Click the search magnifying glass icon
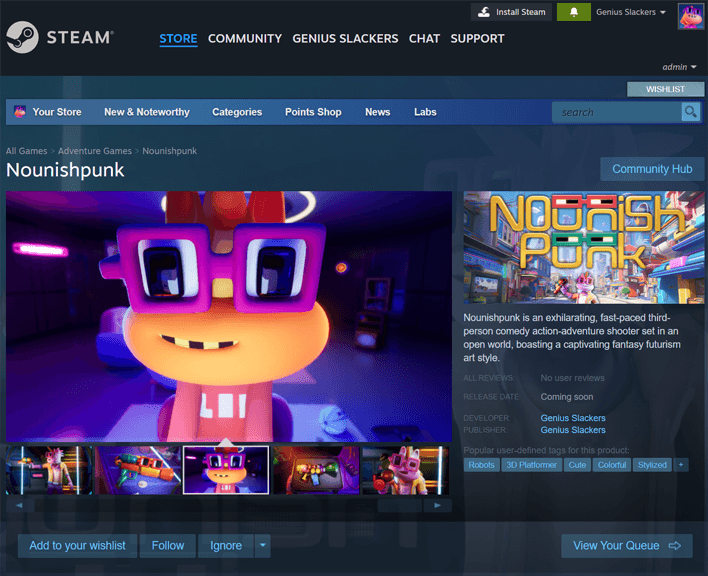 tap(690, 112)
